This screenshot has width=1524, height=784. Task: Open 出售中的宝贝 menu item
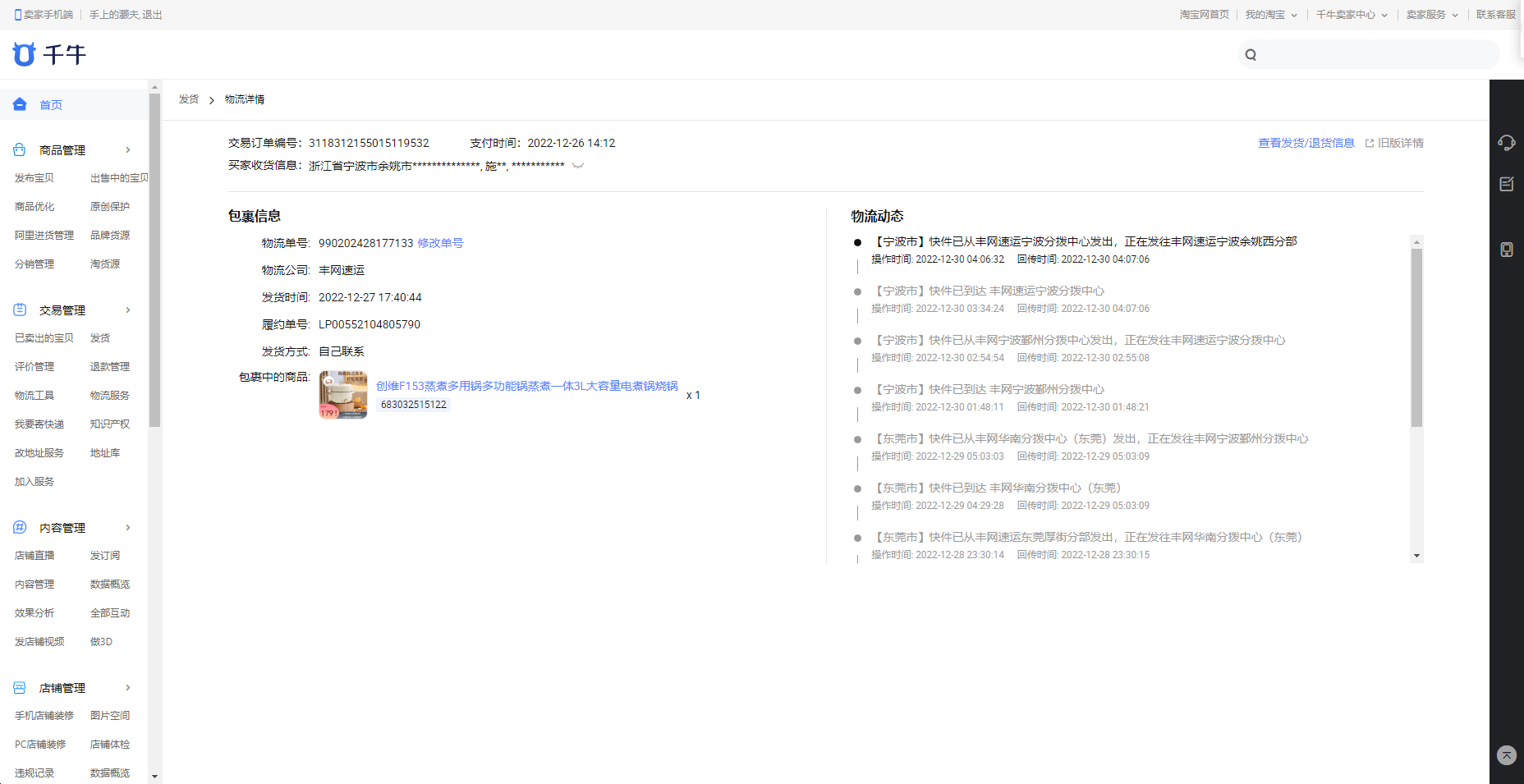click(x=119, y=178)
